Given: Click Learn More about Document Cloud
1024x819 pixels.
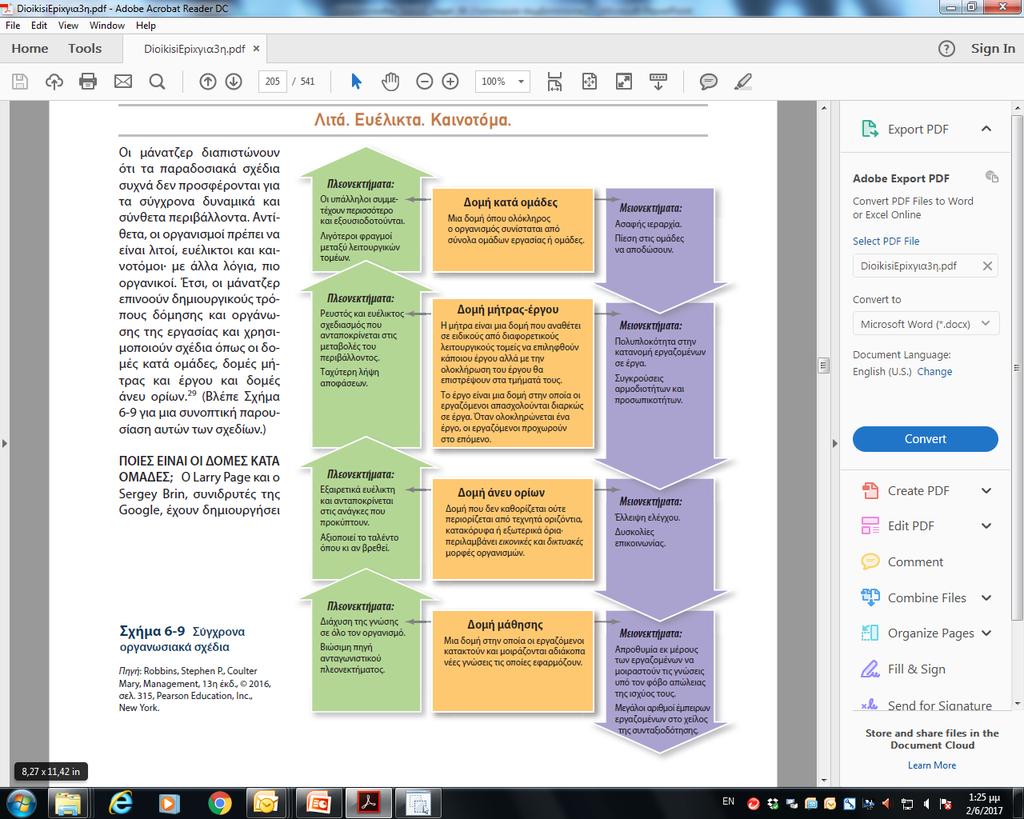Looking at the screenshot, I should point(932,765).
